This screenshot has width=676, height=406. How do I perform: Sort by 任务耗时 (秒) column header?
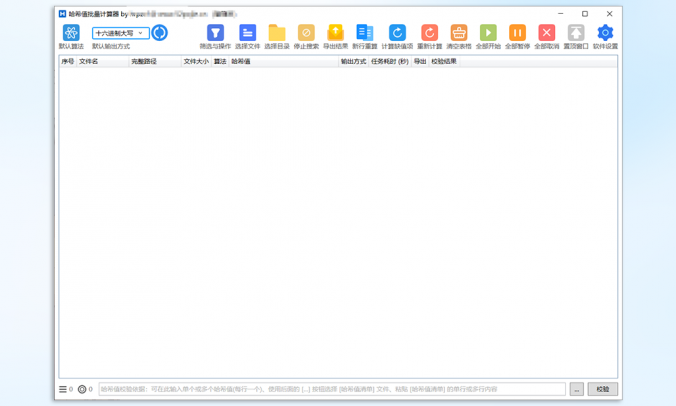click(x=390, y=62)
